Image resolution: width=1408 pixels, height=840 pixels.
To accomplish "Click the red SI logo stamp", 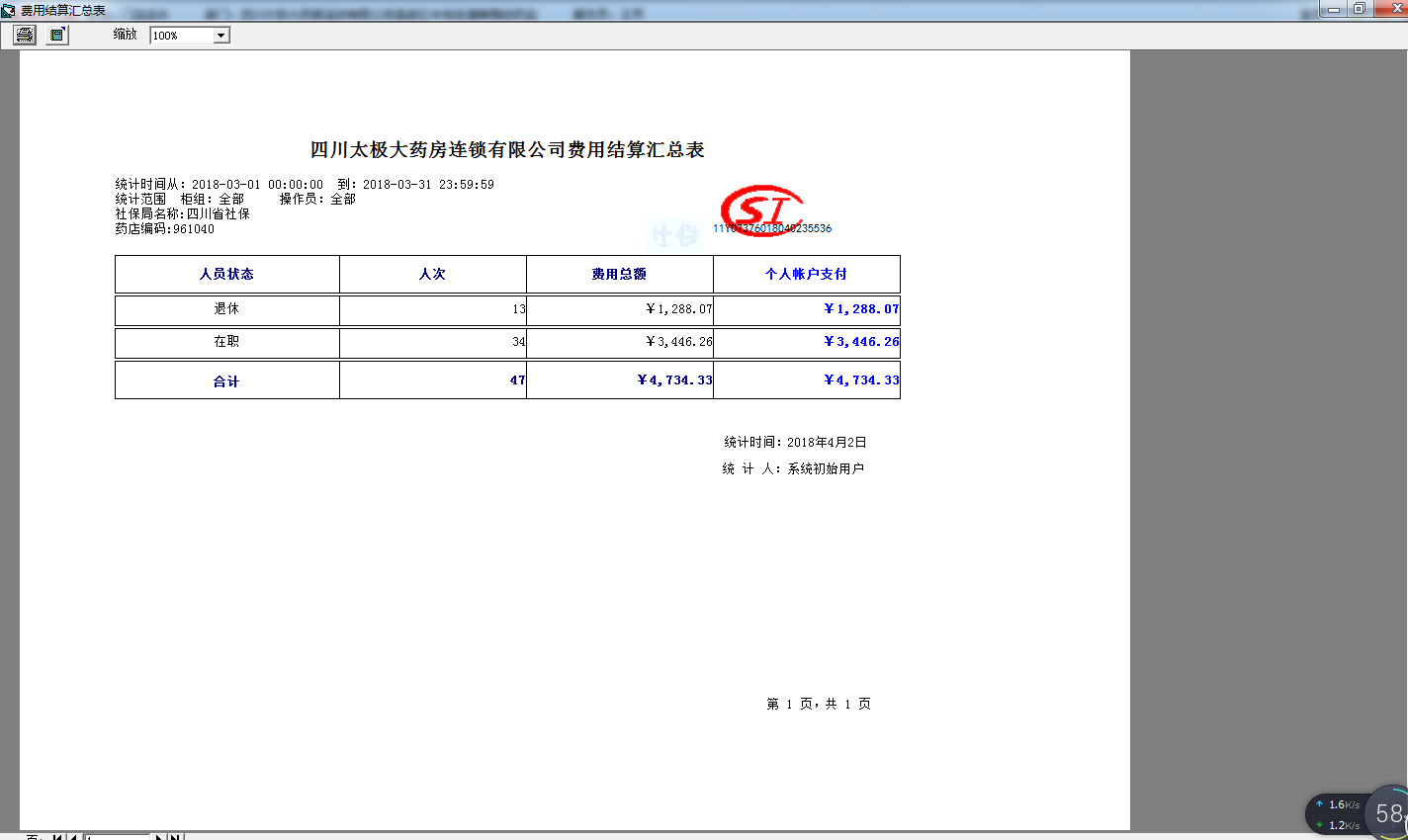I will click(x=761, y=210).
